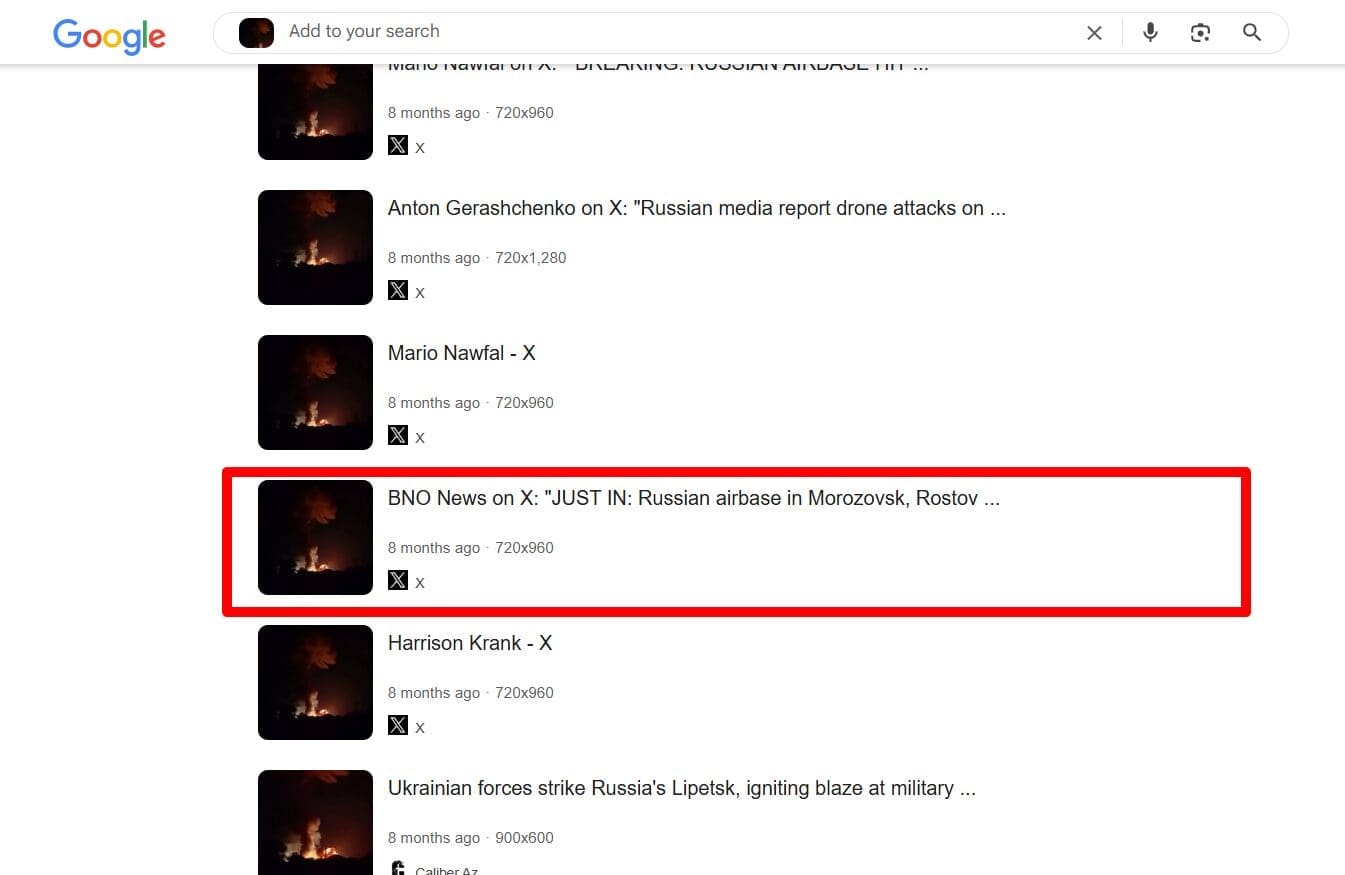Click the Anton Gerashchenko result thumbnail
This screenshot has width=1345, height=875.
(315, 247)
